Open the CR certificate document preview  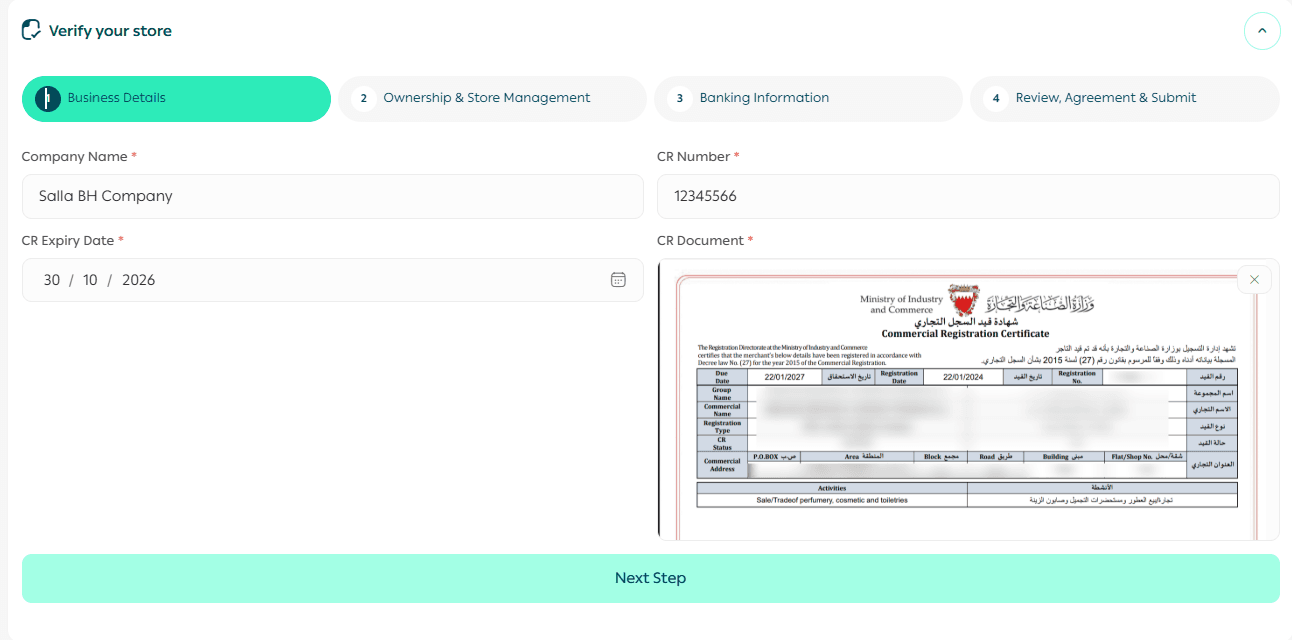[968, 400]
